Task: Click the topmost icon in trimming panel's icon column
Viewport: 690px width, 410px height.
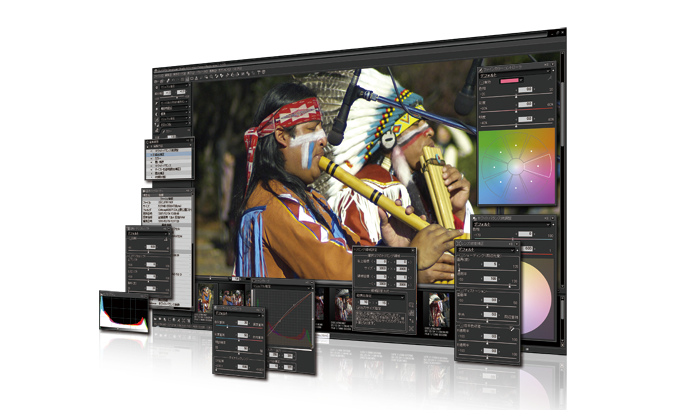Action: coord(411,304)
